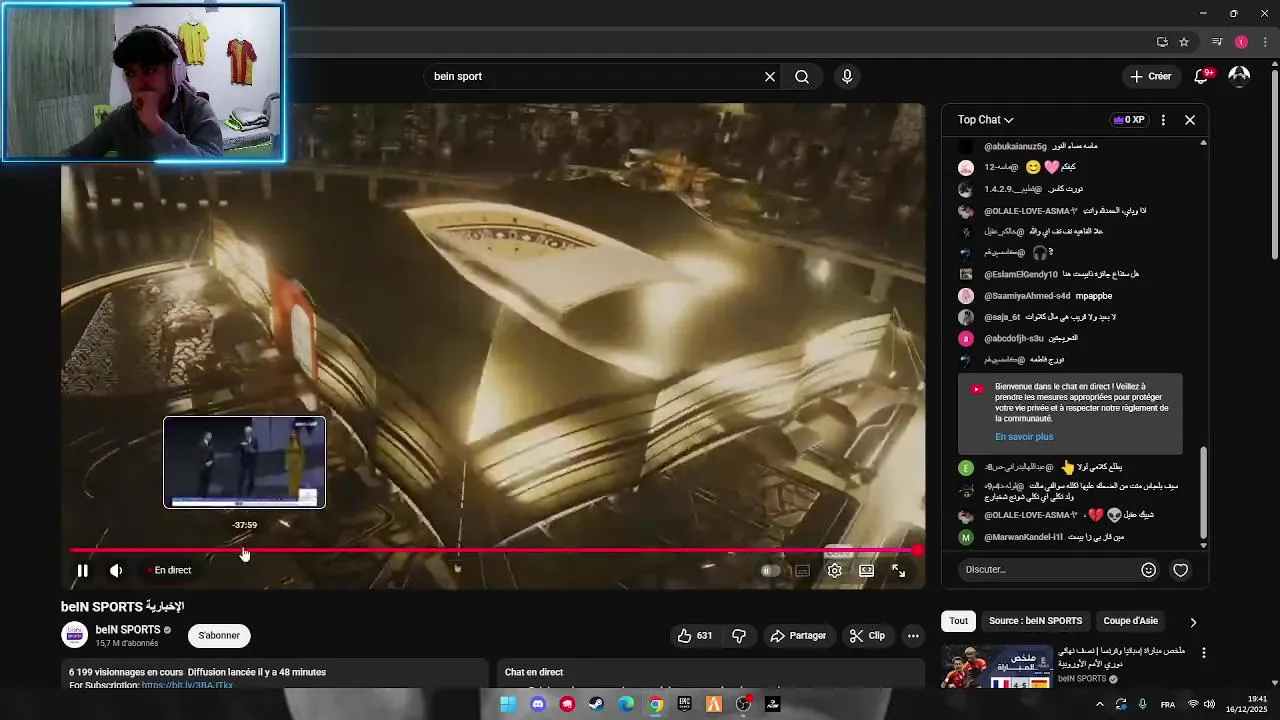Open the recommended match highlights thumbnail
This screenshot has width=1280, height=720.
pyautogui.click(x=997, y=667)
